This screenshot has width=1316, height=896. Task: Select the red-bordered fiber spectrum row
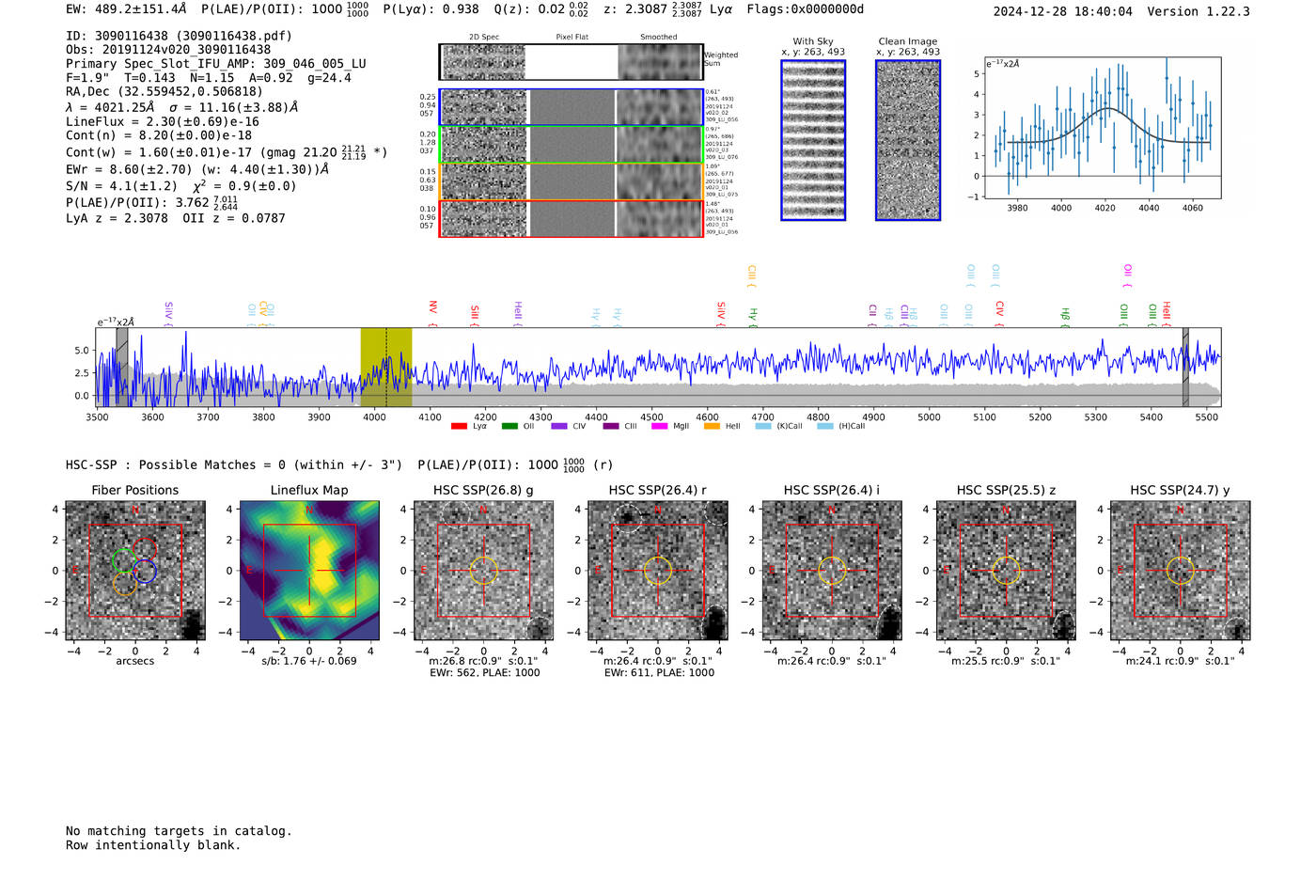(x=571, y=218)
